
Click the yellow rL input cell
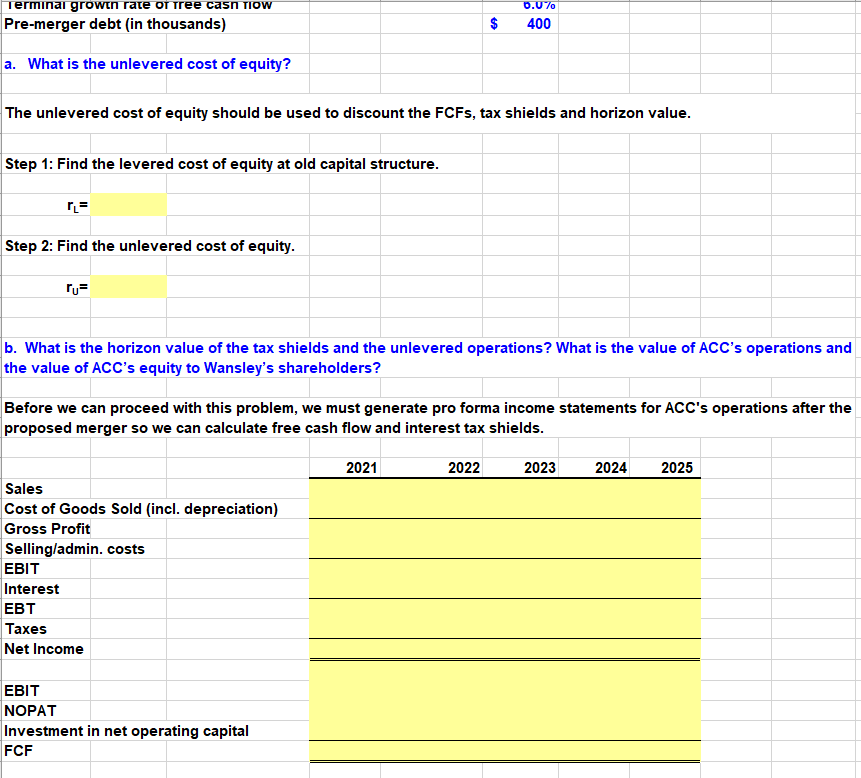[x=127, y=204]
